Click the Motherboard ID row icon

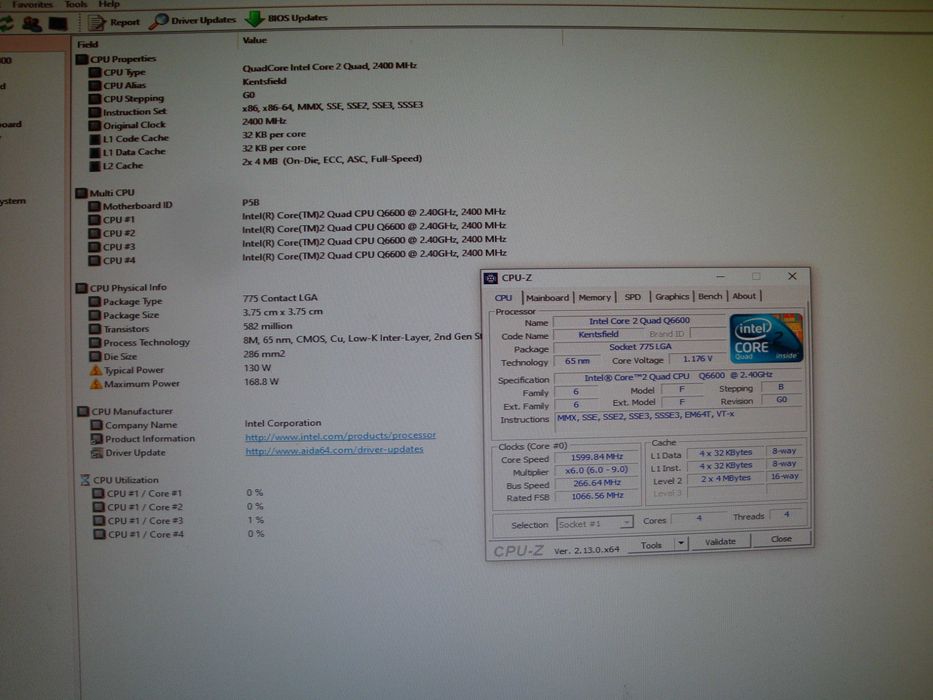coord(94,206)
